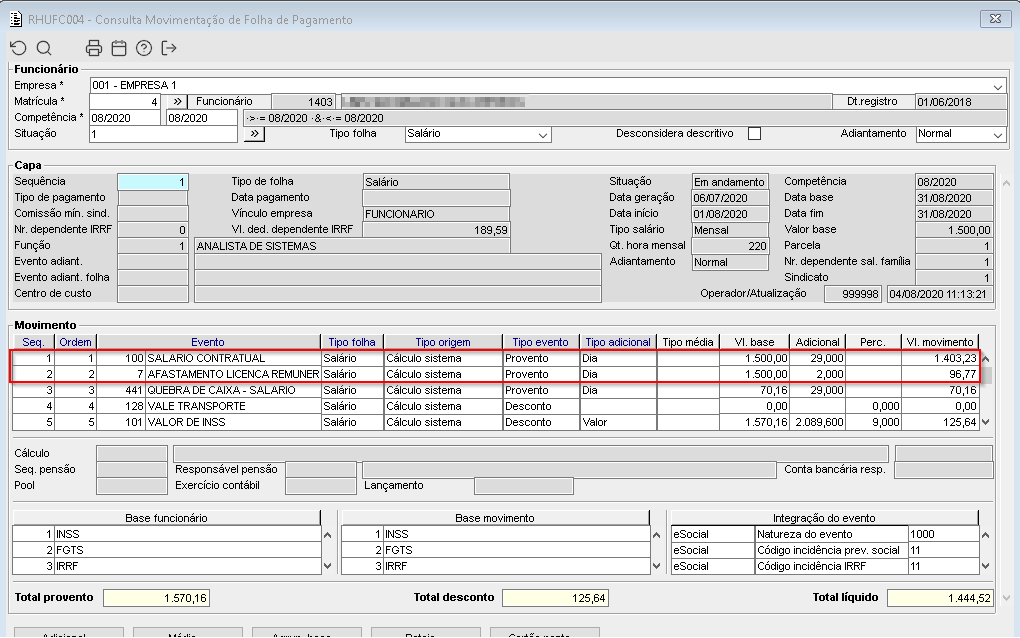
Task: Sort by the Evento column header
Action: coord(208,342)
